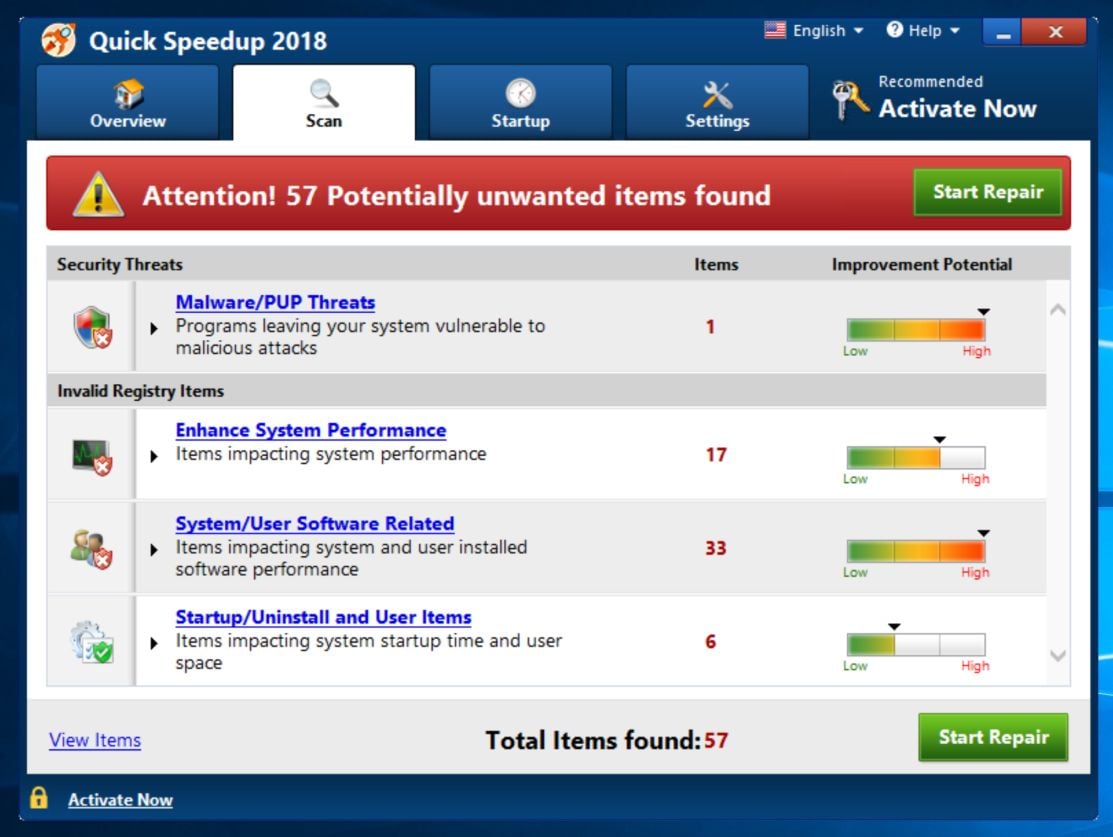Click the Attention! 57 Potentially unwanted items text
The width and height of the screenshot is (1113, 837).
coord(456,195)
